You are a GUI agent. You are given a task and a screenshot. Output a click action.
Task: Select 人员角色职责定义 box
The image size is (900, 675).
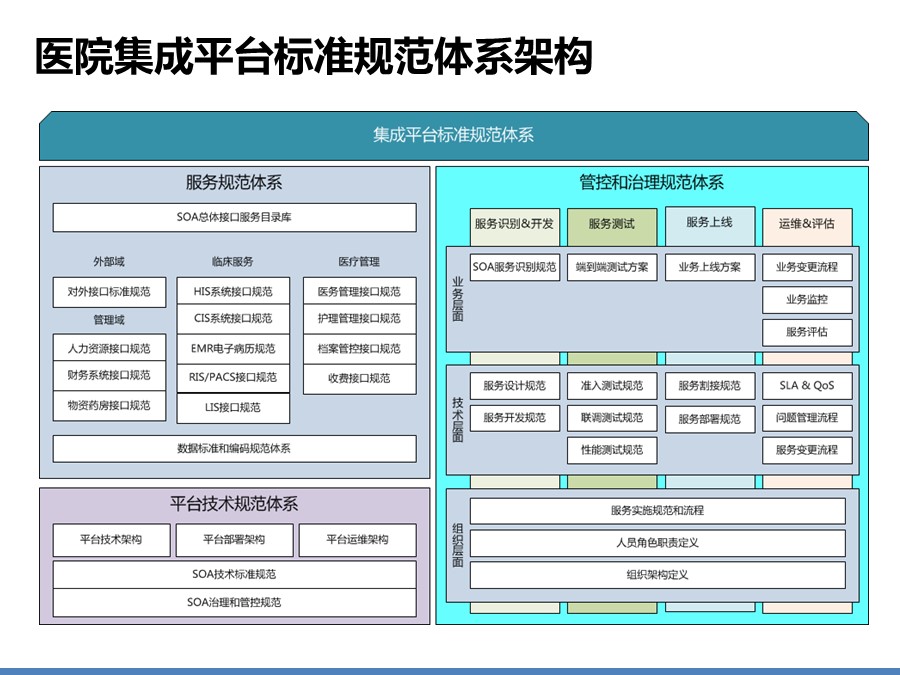coord(658,543)
